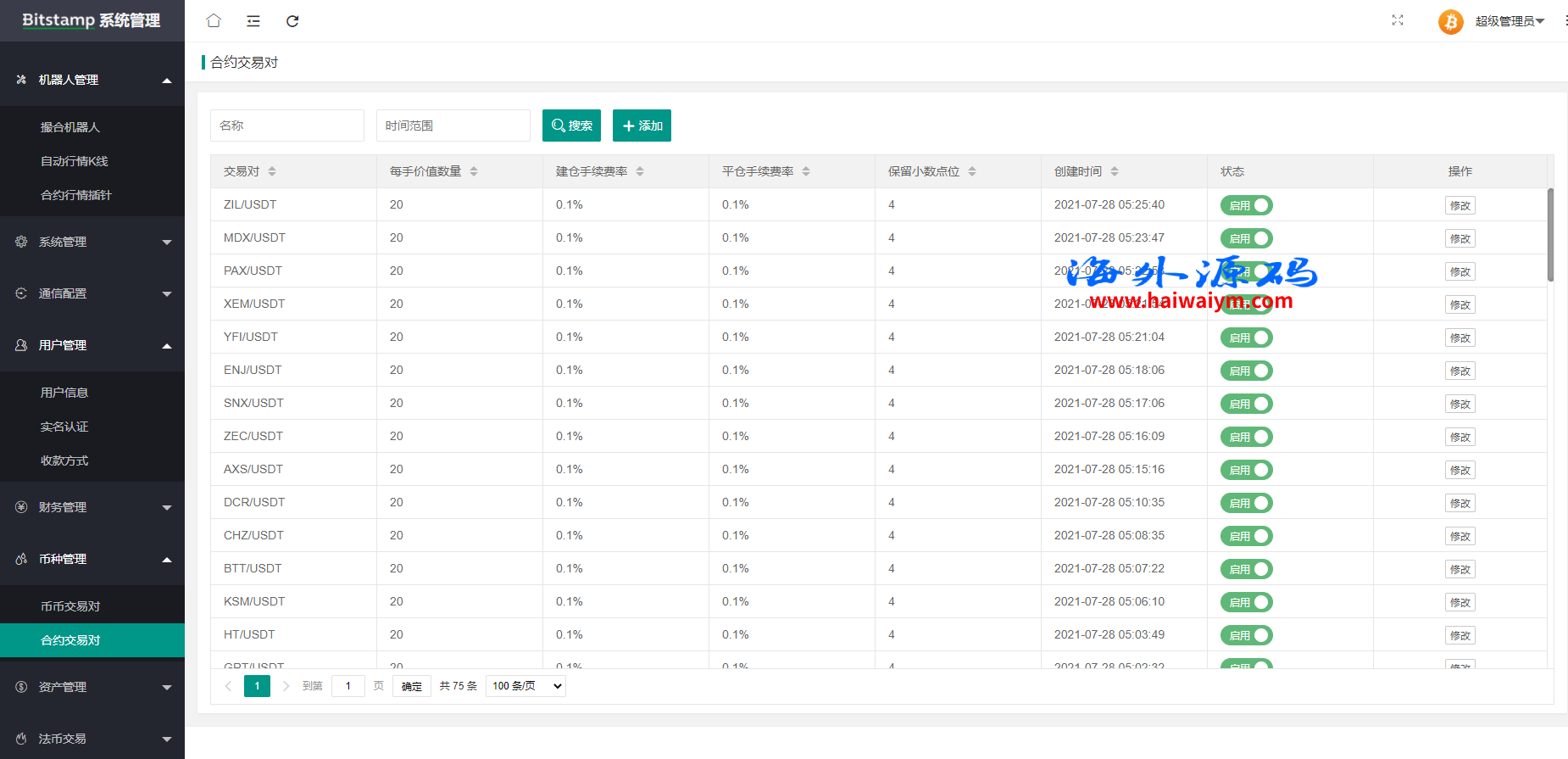Click the refresh page icon
Viewport: 1568px width, 759px height.
pyautogui.click(x=292, y=21)
